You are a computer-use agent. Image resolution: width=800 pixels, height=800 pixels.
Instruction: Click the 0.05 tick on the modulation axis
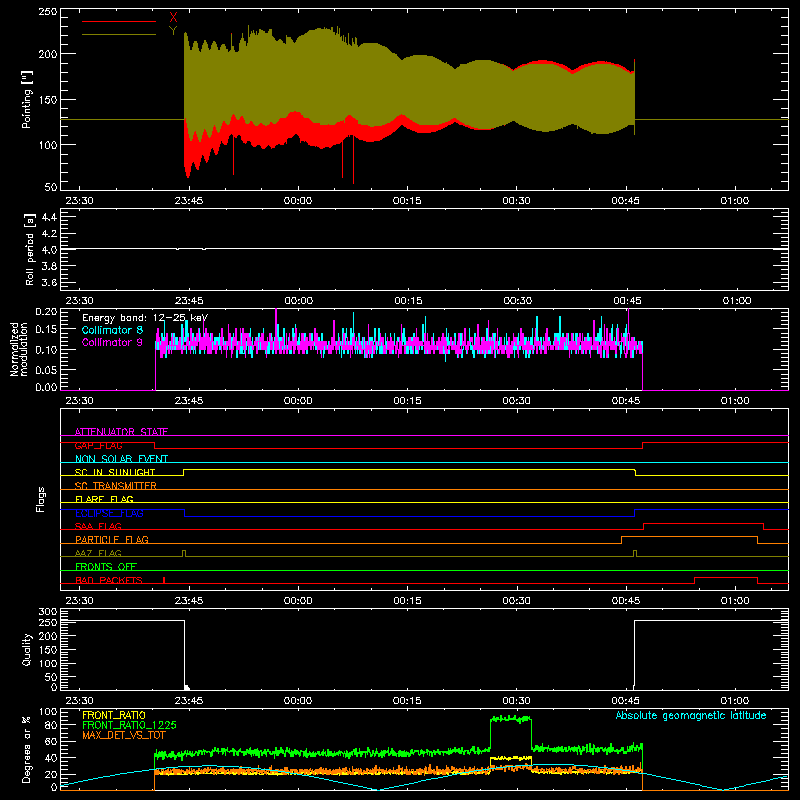(x=47, y=369)
